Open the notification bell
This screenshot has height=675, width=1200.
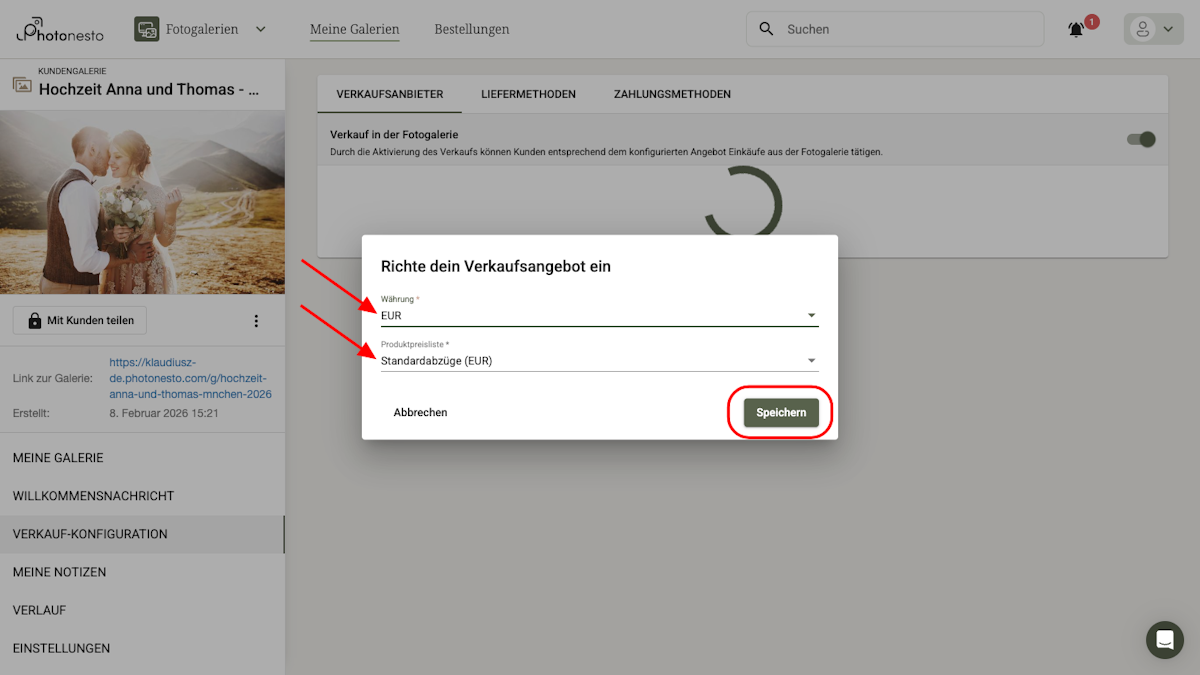pos(1075,29)
